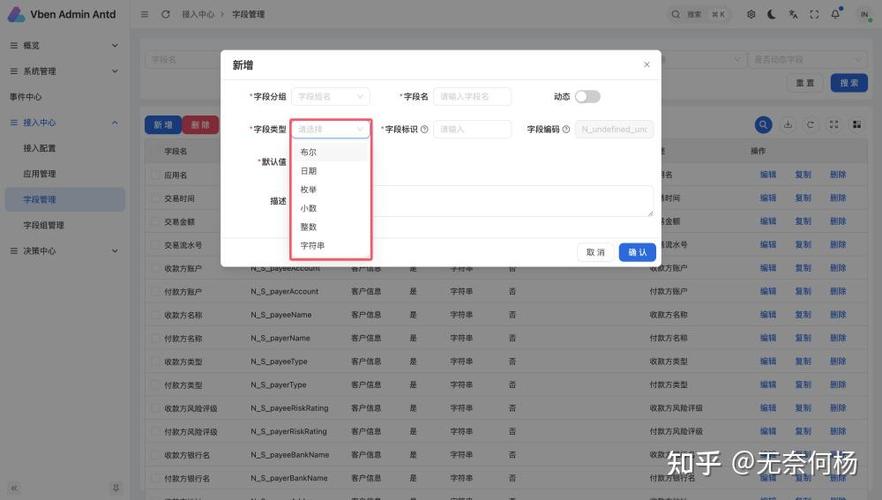Expand the 概览 sidebar menu

coord(65,46)
